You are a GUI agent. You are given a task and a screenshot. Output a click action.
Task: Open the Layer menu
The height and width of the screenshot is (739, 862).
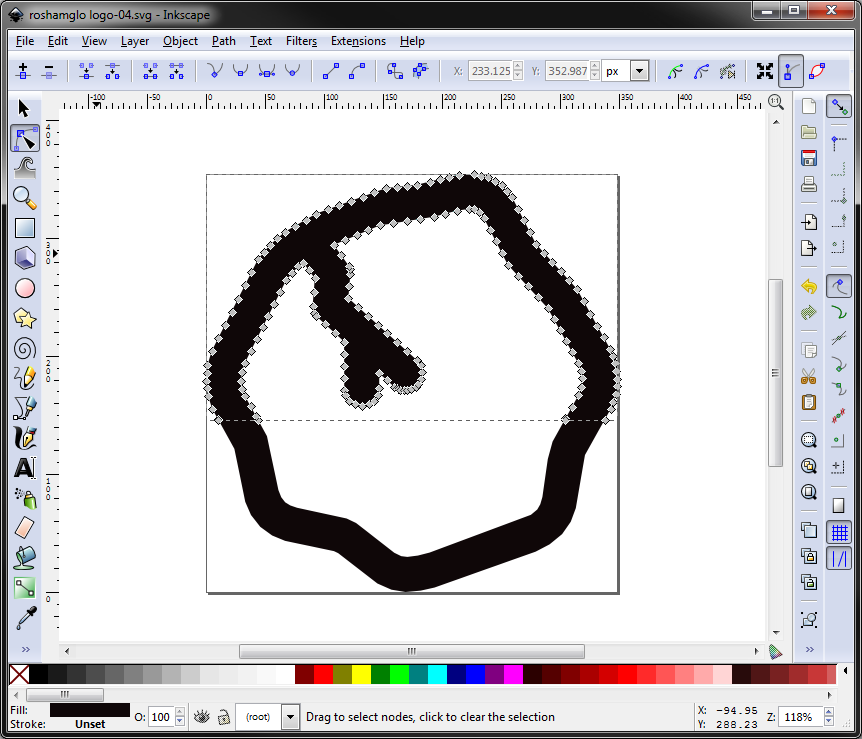[135, 41]
